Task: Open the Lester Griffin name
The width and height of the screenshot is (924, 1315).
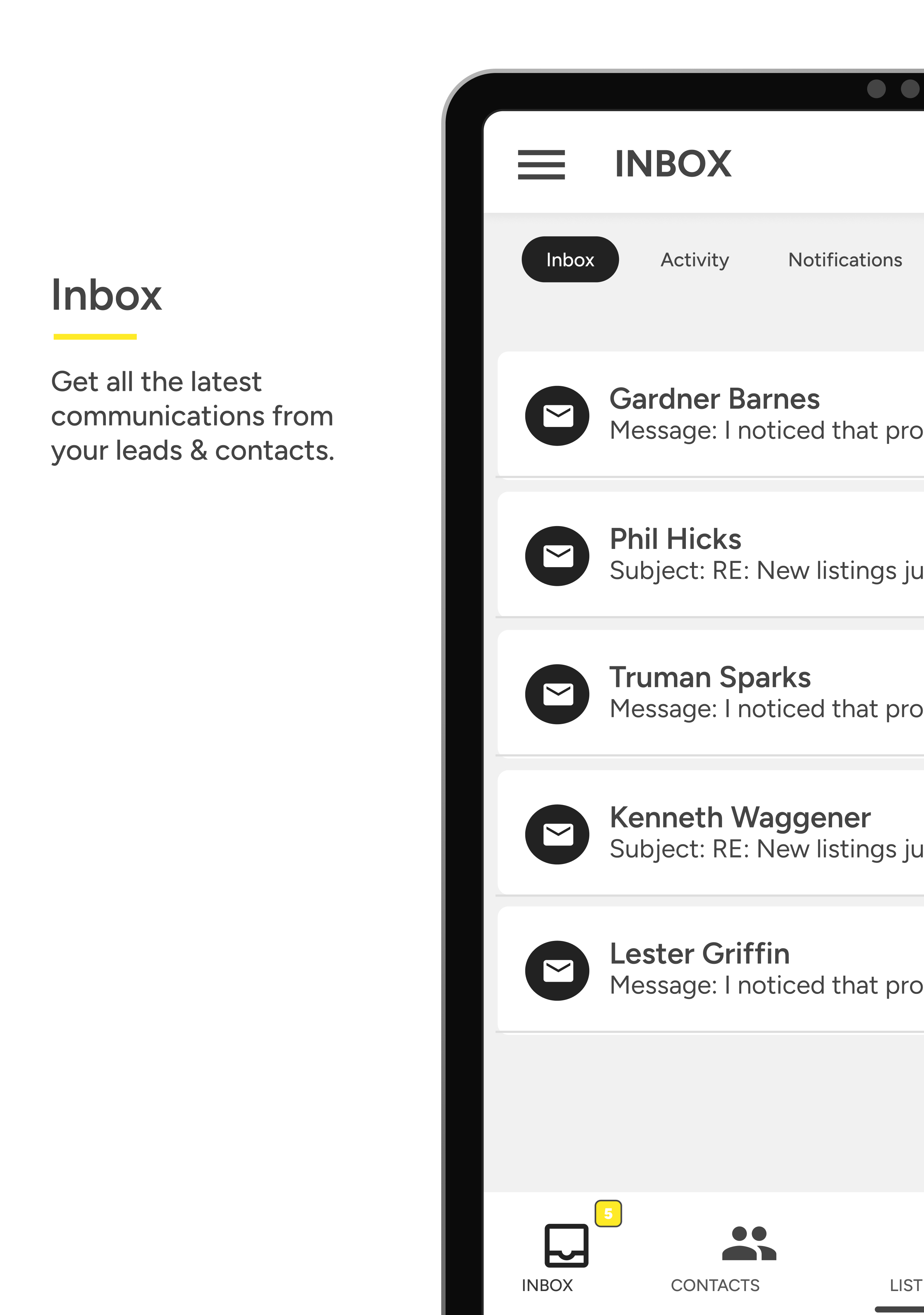Action: click(x=699, y=954)
